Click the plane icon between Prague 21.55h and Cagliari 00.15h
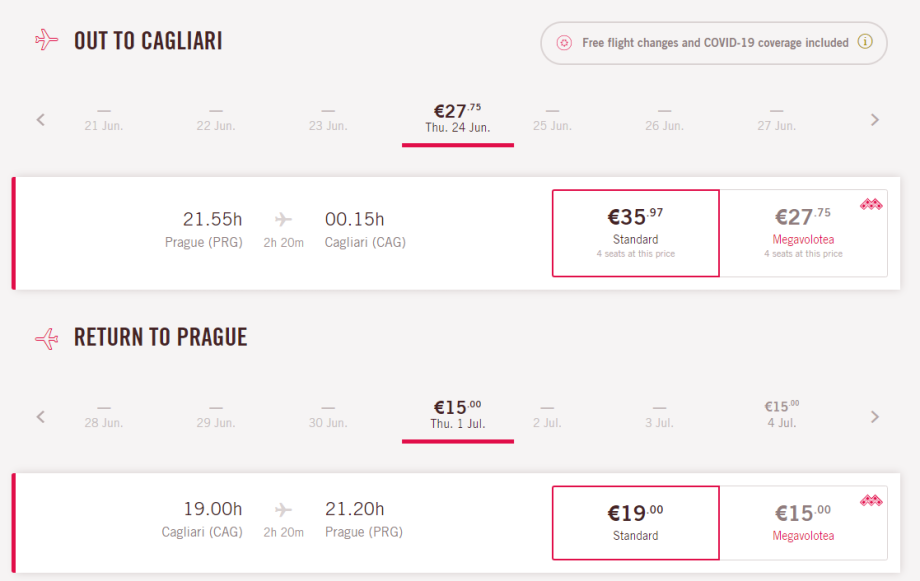This screenshot has width=920, height=581. pyautogui.click(x=284, y=219)
